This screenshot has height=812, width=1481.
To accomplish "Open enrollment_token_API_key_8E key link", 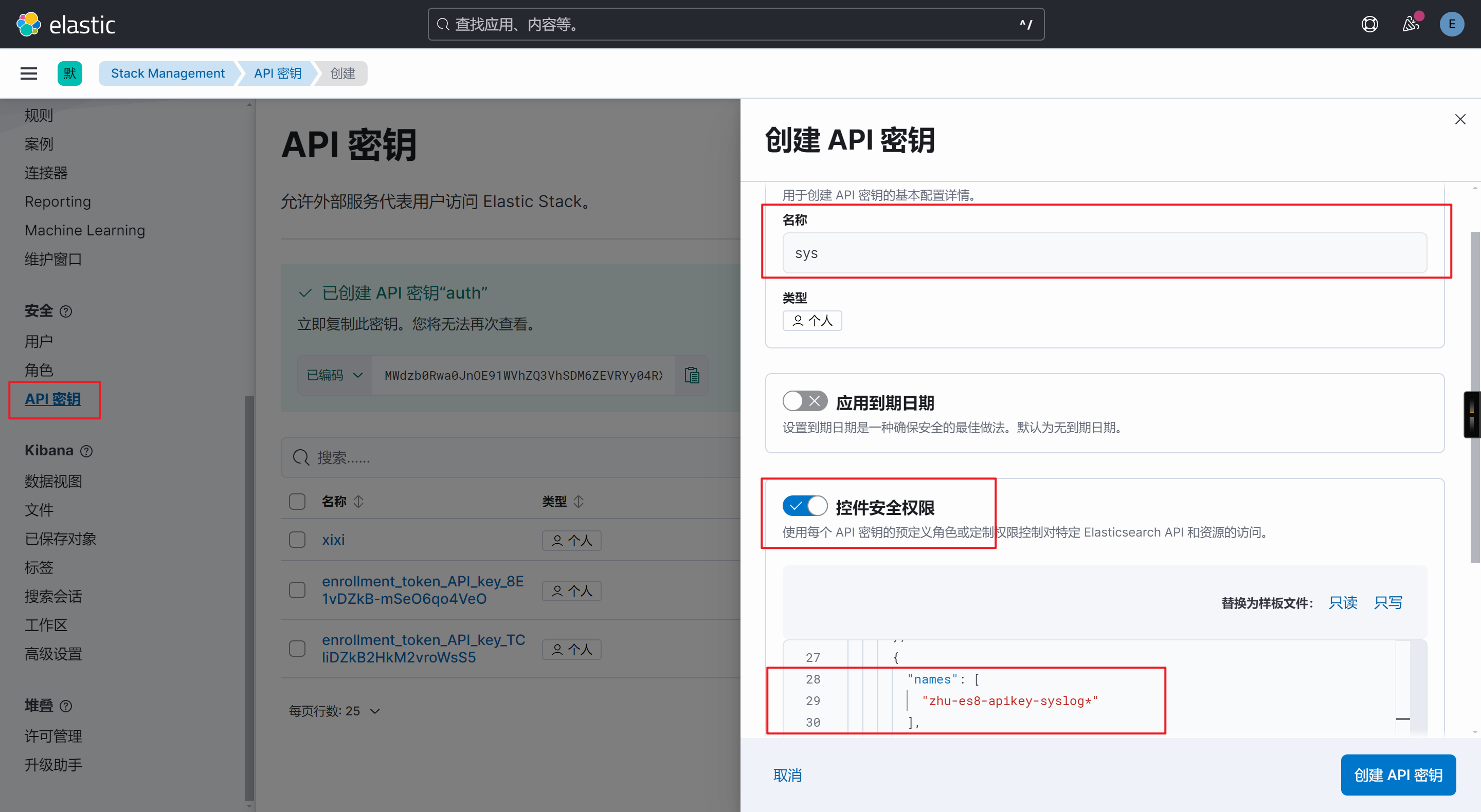I will click(x=423, y=589).
